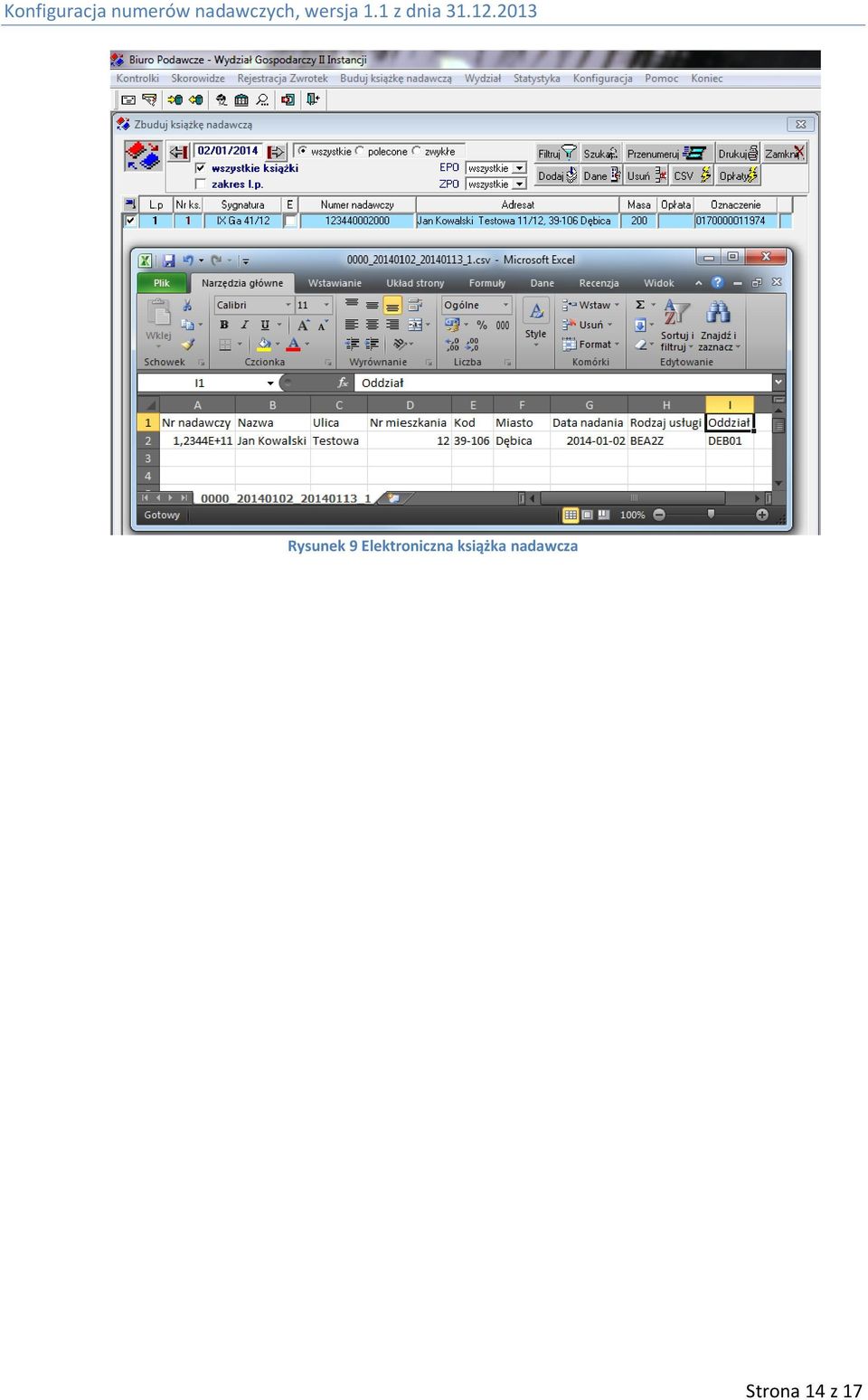Switch to the Formuły ribbon tab
The image size is (868, 1400).
pos(486,283)
